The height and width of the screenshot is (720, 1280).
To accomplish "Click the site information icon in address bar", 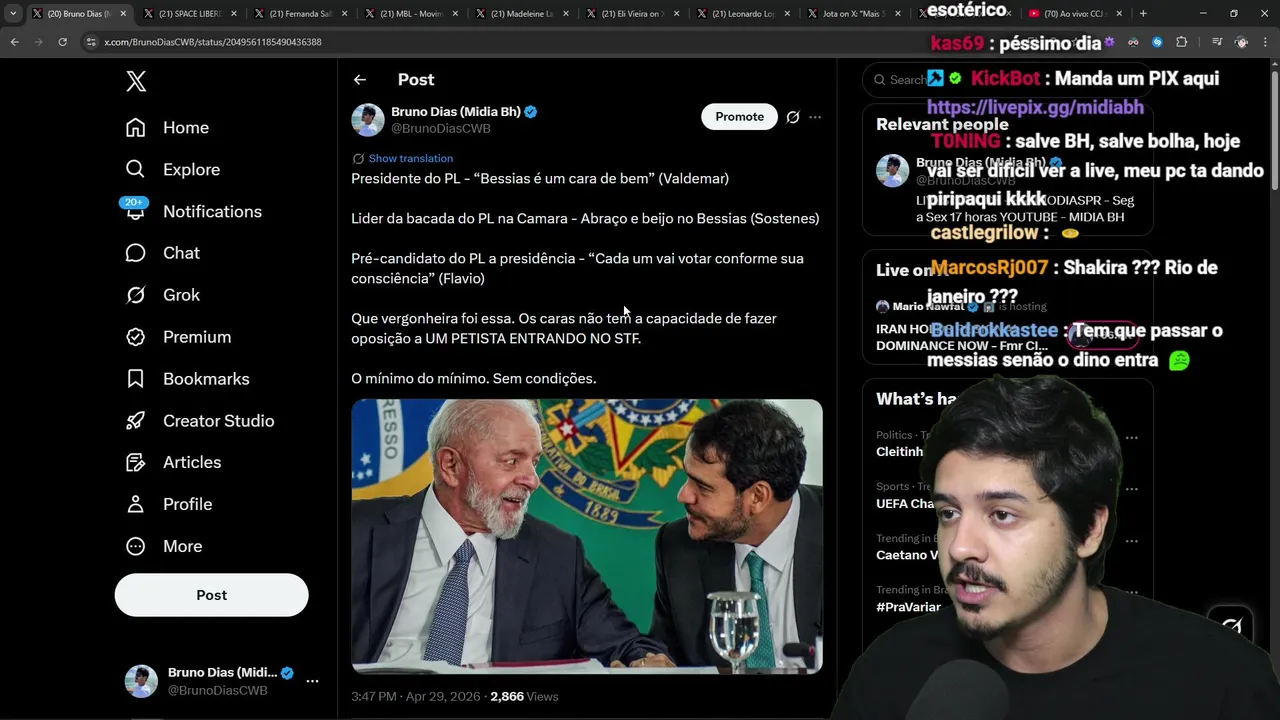I will point(91,42).
